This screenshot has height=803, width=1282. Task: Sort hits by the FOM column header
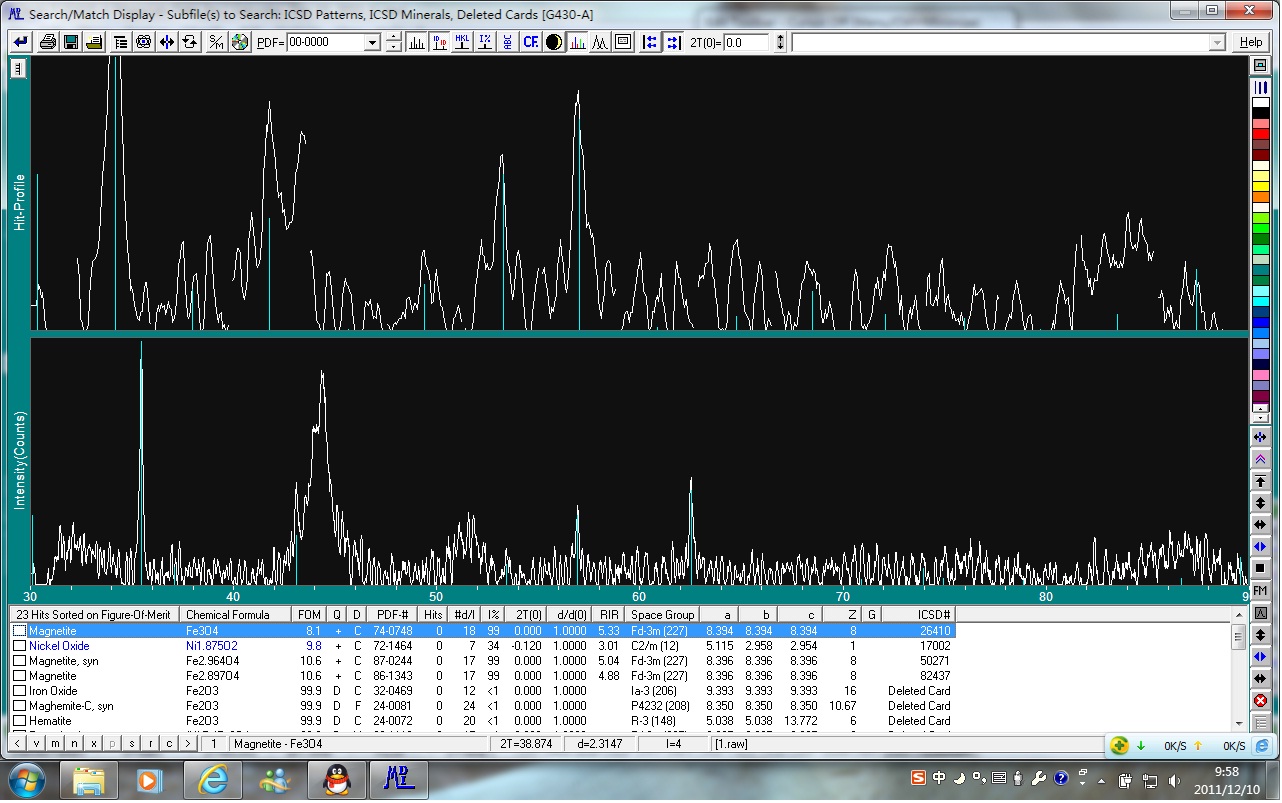point(308,614)
